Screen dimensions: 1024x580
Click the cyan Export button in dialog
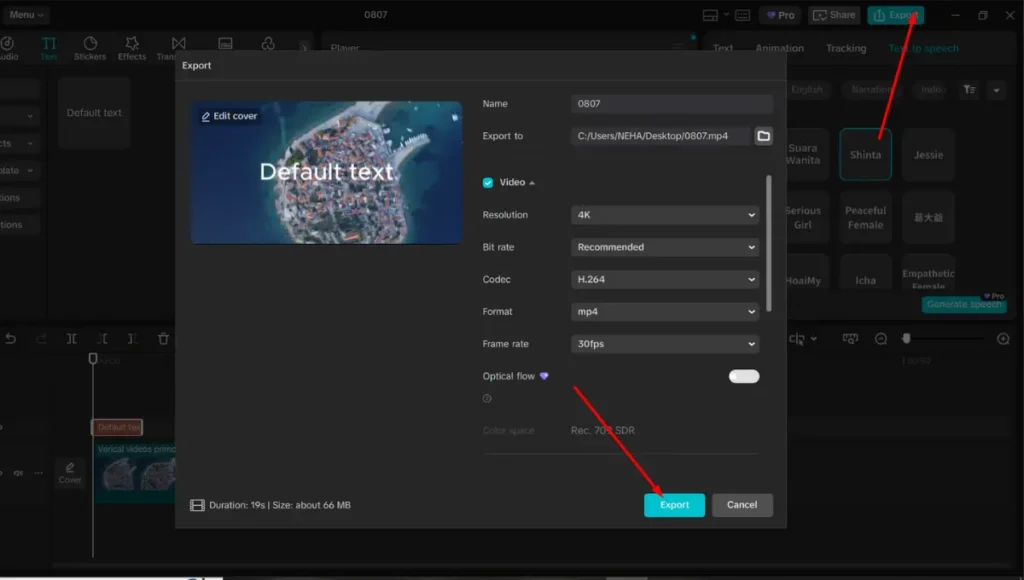(674, 505)
